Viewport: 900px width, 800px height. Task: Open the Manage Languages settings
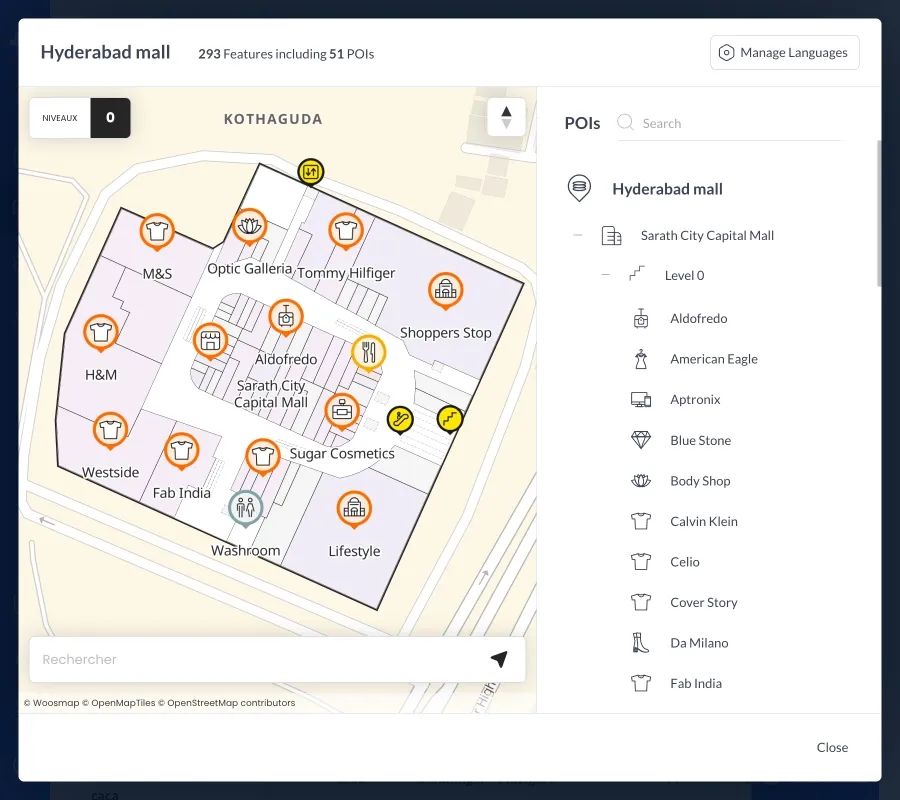[785, 53]
